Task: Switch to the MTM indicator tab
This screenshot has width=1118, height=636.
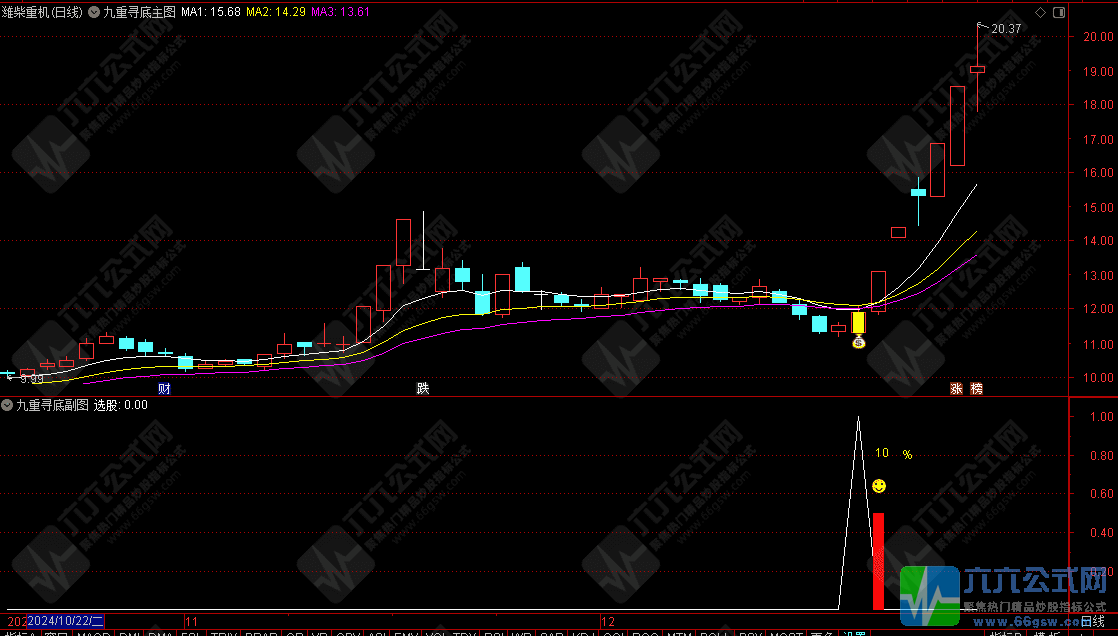Action: (680, 633)
